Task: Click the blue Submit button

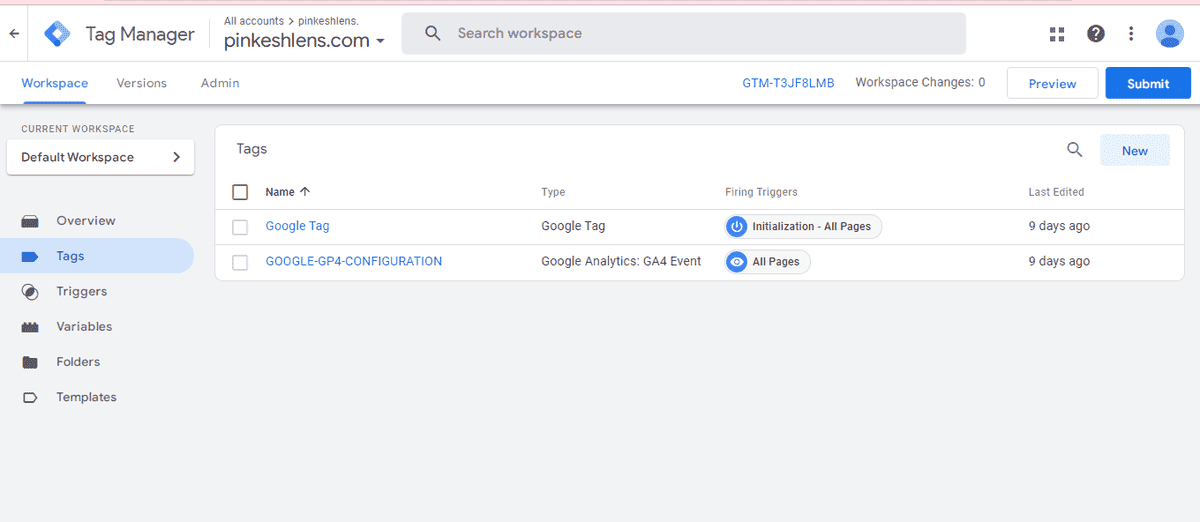Action: pyautogui.click(x=1147, y=84)
